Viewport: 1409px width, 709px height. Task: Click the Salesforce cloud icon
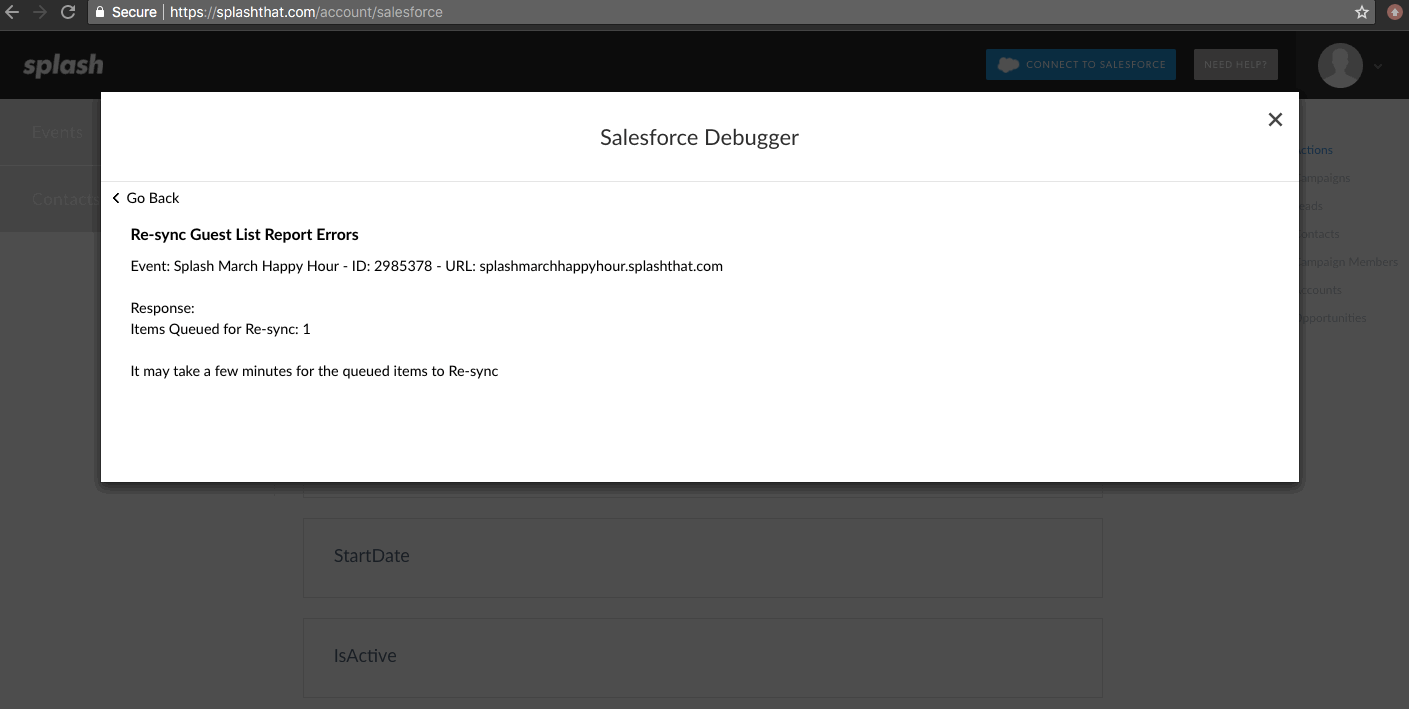click(x=1008, y=65)
